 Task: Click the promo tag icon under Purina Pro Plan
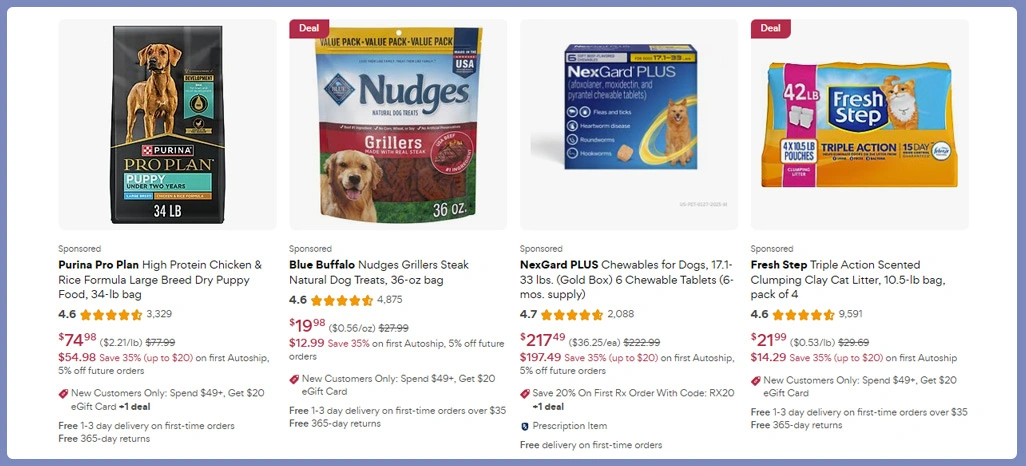(x=63, y=394)
